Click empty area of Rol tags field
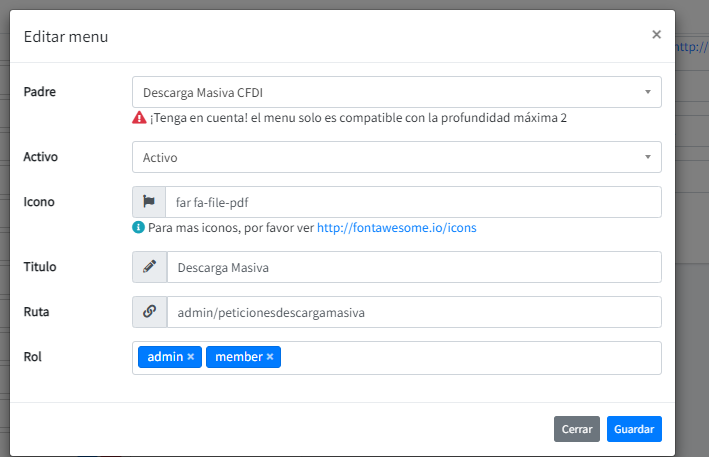Screen dimensions: 709x457 (x=470, y=358)
